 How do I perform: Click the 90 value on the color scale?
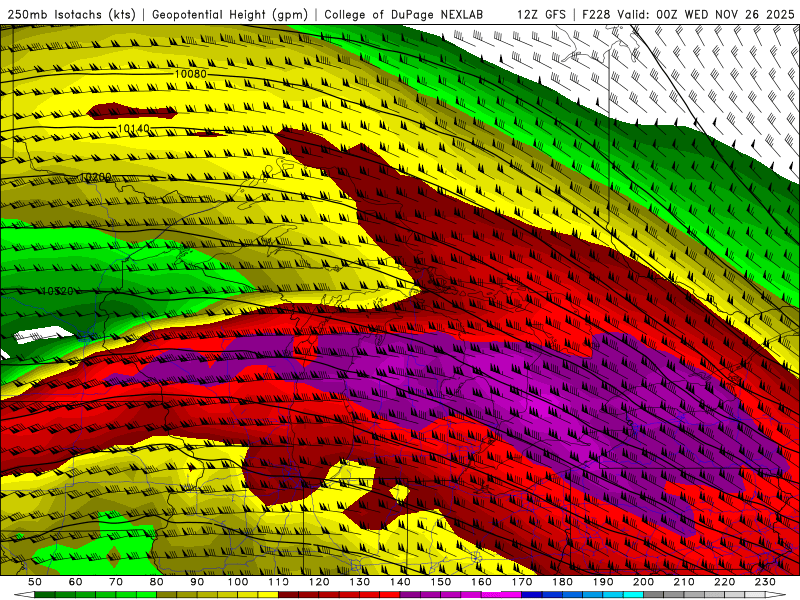coord(197,582)
